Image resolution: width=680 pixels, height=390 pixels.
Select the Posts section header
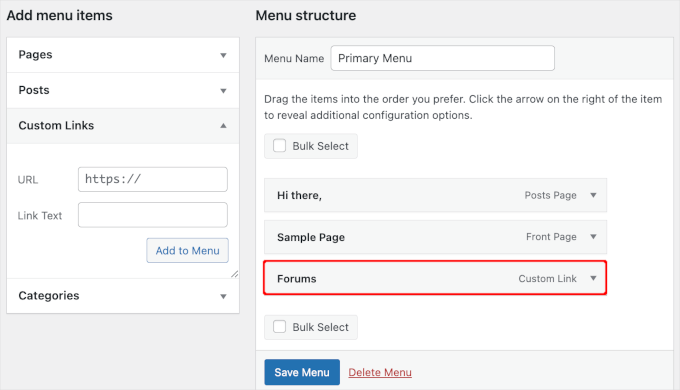(x=123, y=90)
